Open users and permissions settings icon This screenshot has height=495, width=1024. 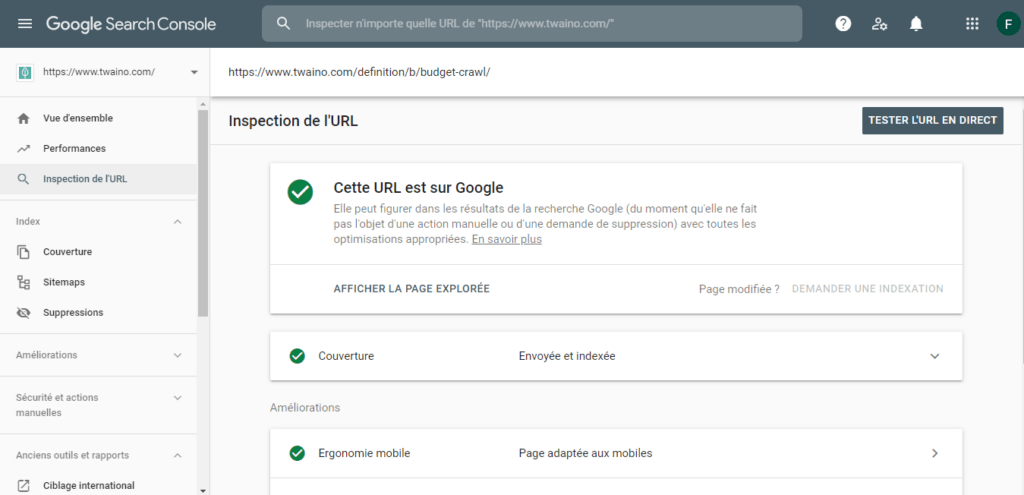click(879, 24)
